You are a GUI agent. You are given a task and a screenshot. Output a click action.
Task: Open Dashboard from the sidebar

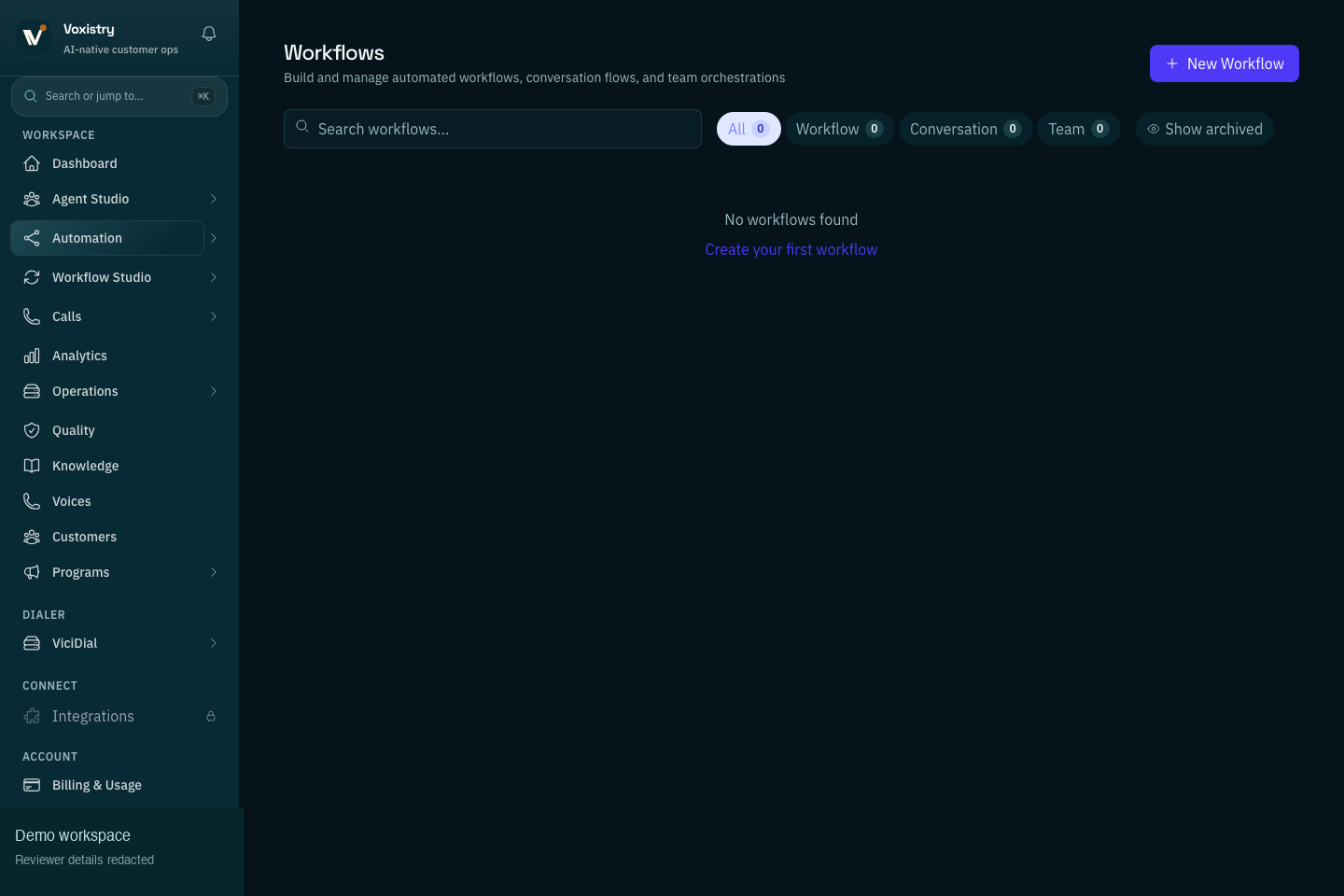click(119, 163)
